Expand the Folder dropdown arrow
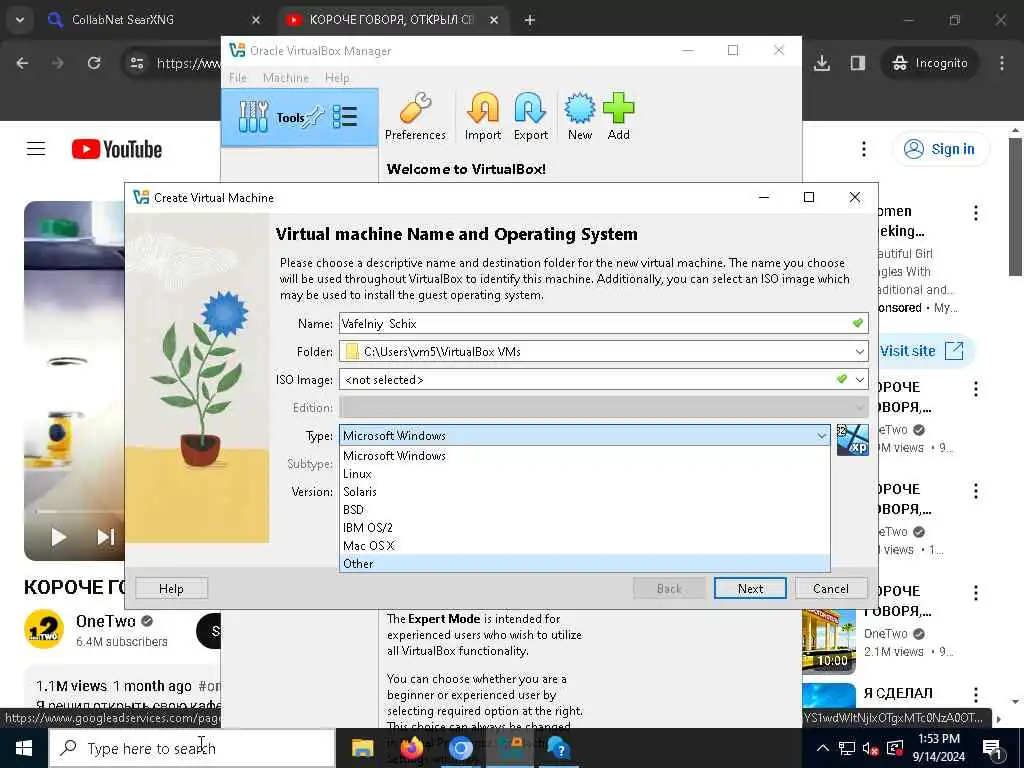This screenshot has height=768, width=1024. pos(859,352)
